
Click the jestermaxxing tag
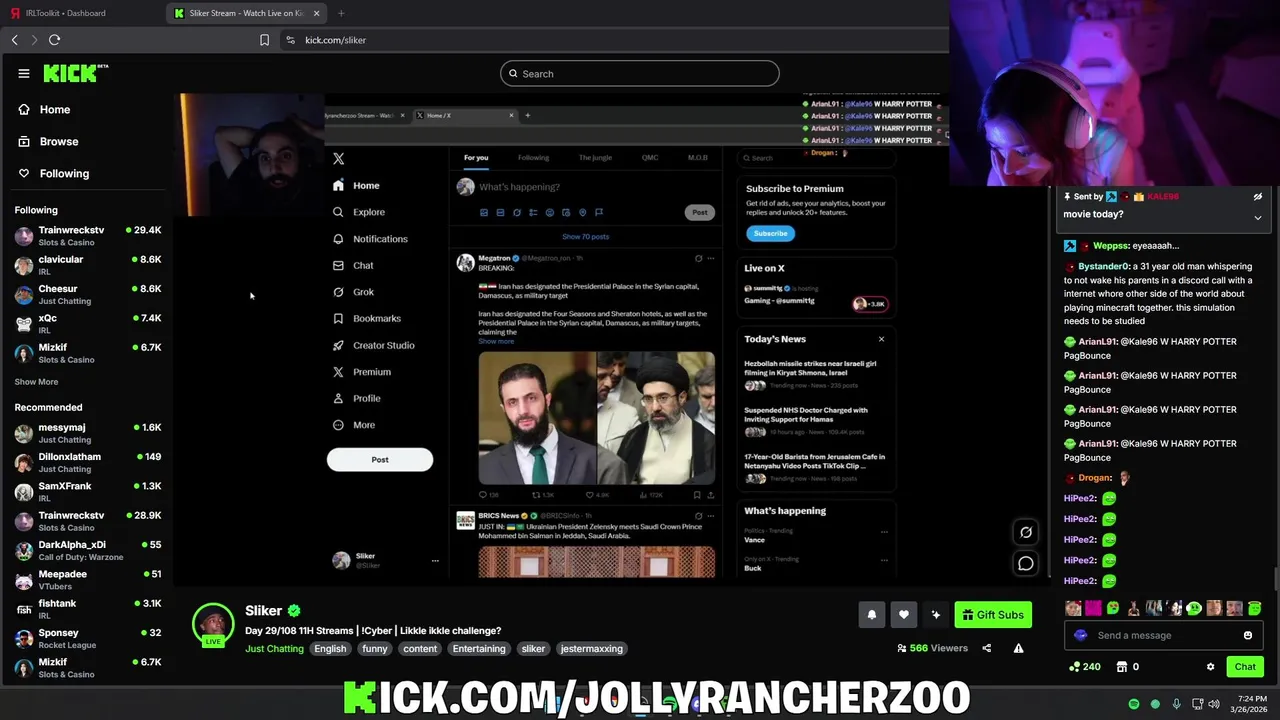coord(592,649)
